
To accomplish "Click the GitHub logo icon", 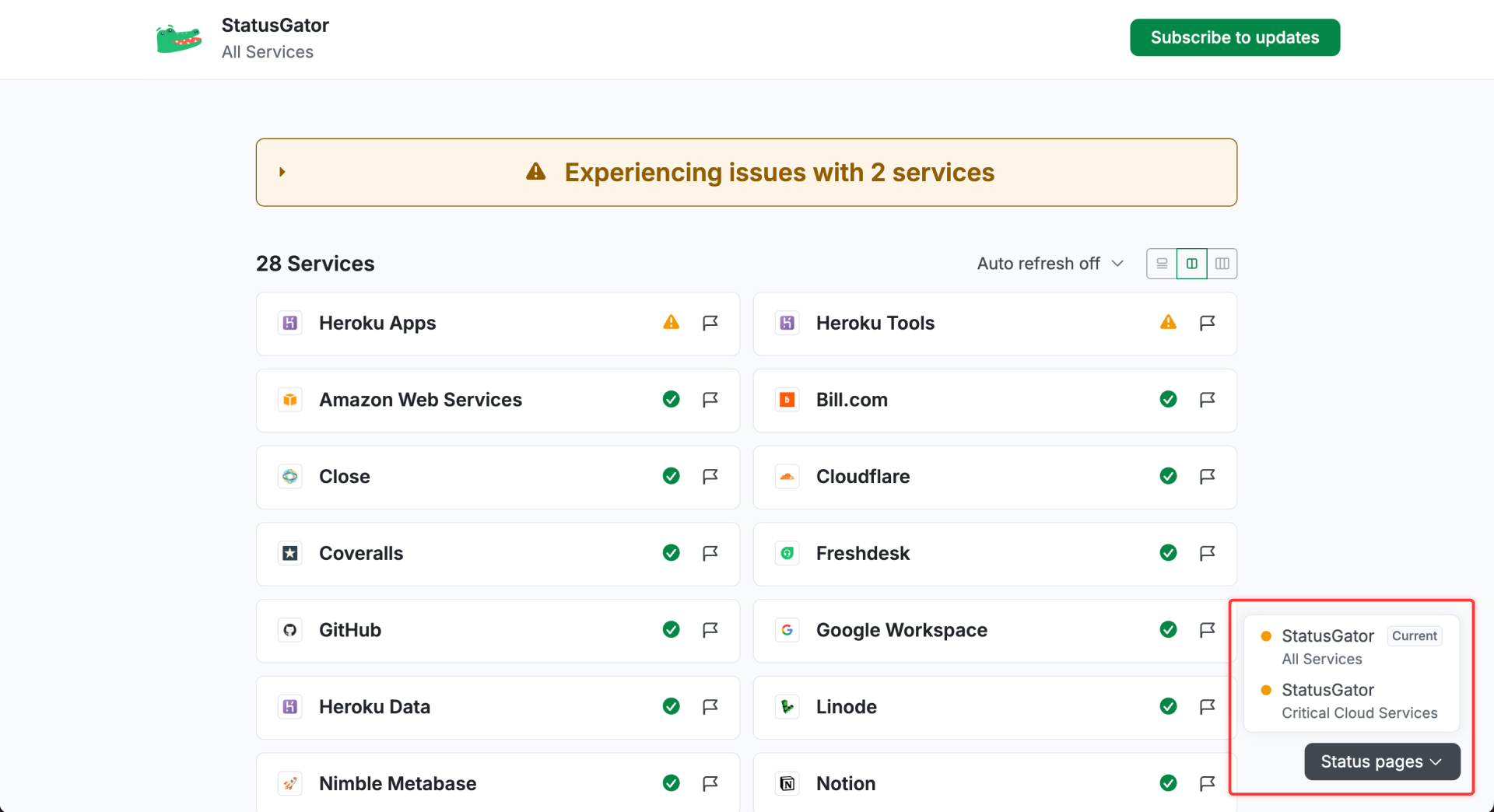I will coord(290,630).
